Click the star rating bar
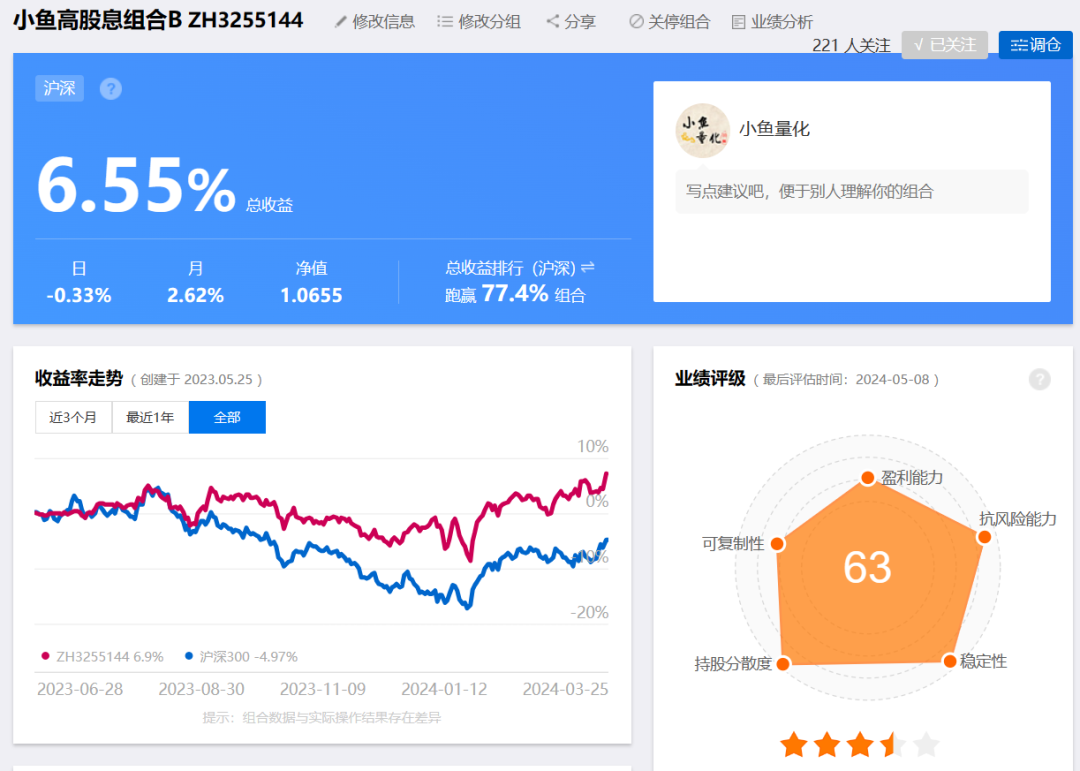Viewport: 1080px width, 771px height. pos(860,745)
